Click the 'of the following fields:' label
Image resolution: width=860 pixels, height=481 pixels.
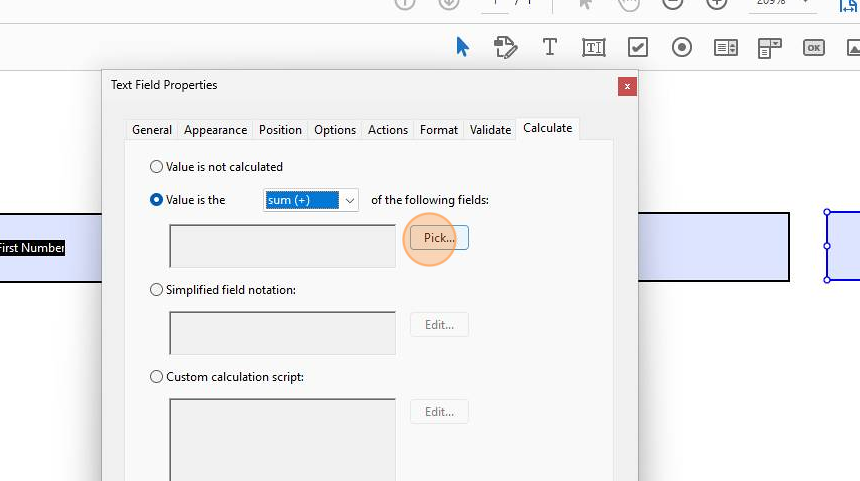click(430, 200)
